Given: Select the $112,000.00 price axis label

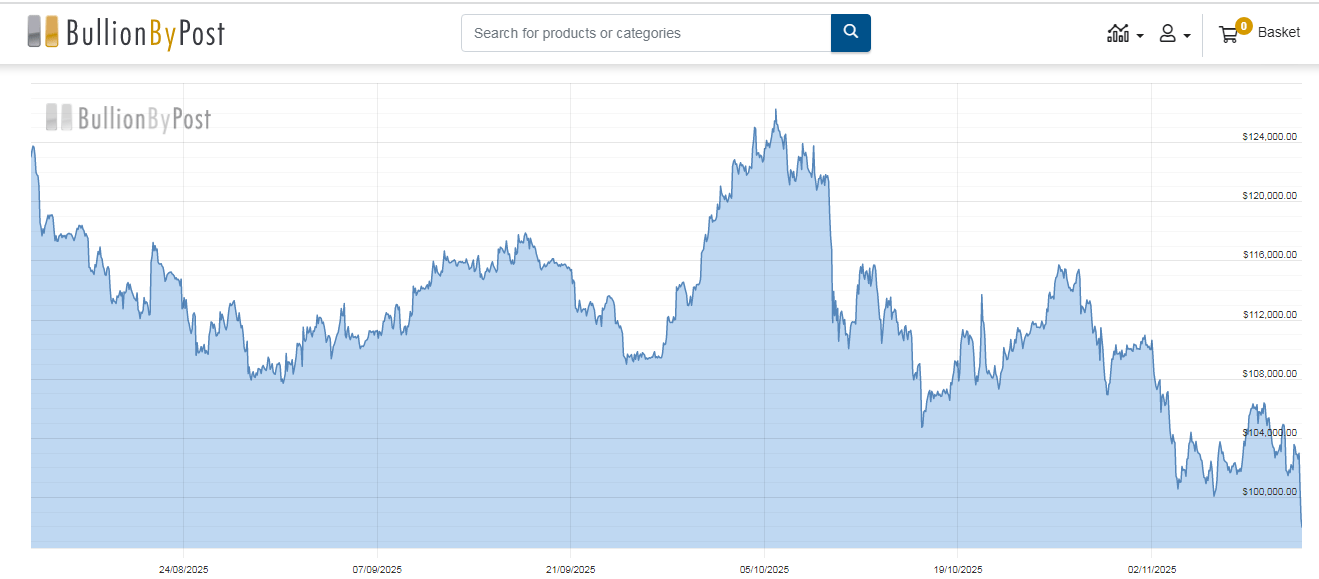Looking at the screenshot, I should [x=1269, y=315].
